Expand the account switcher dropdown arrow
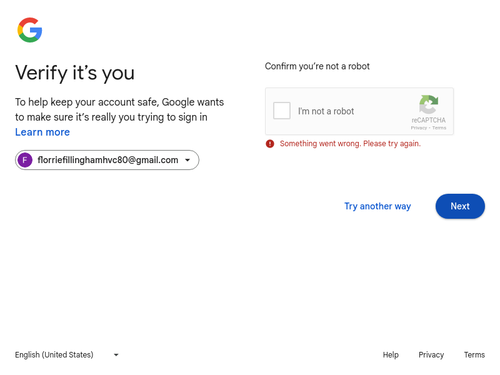Viewport: 500px width, 375px height. tap(188, 160)
